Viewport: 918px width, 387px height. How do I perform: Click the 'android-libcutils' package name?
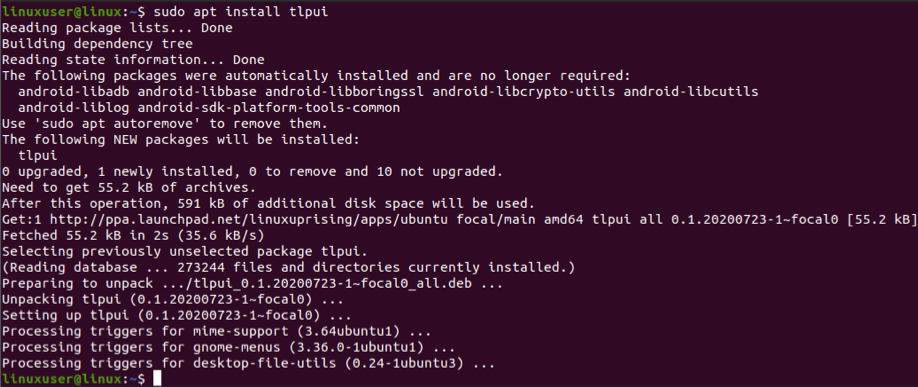[x=691, y=92]
